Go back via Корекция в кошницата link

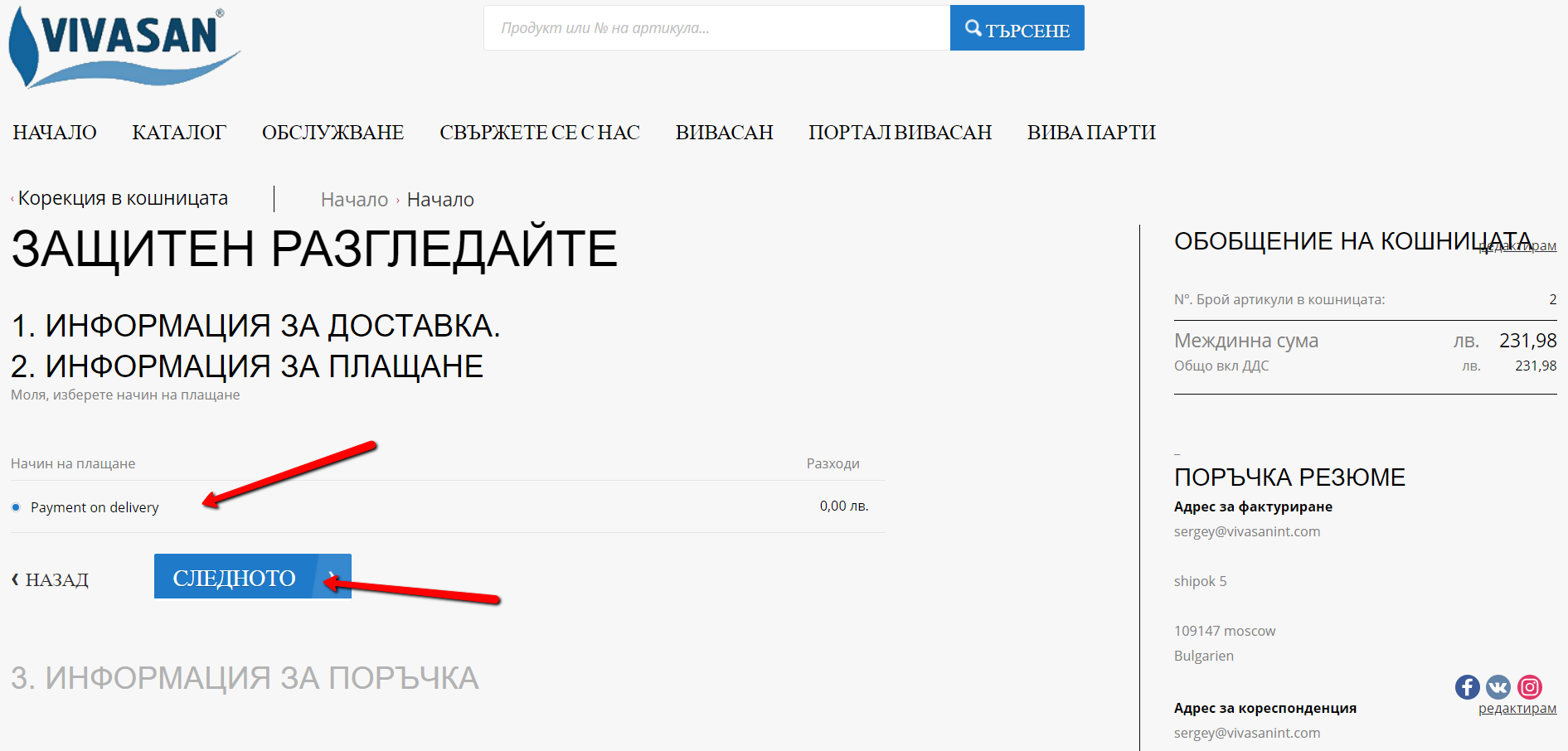(121, 198)
